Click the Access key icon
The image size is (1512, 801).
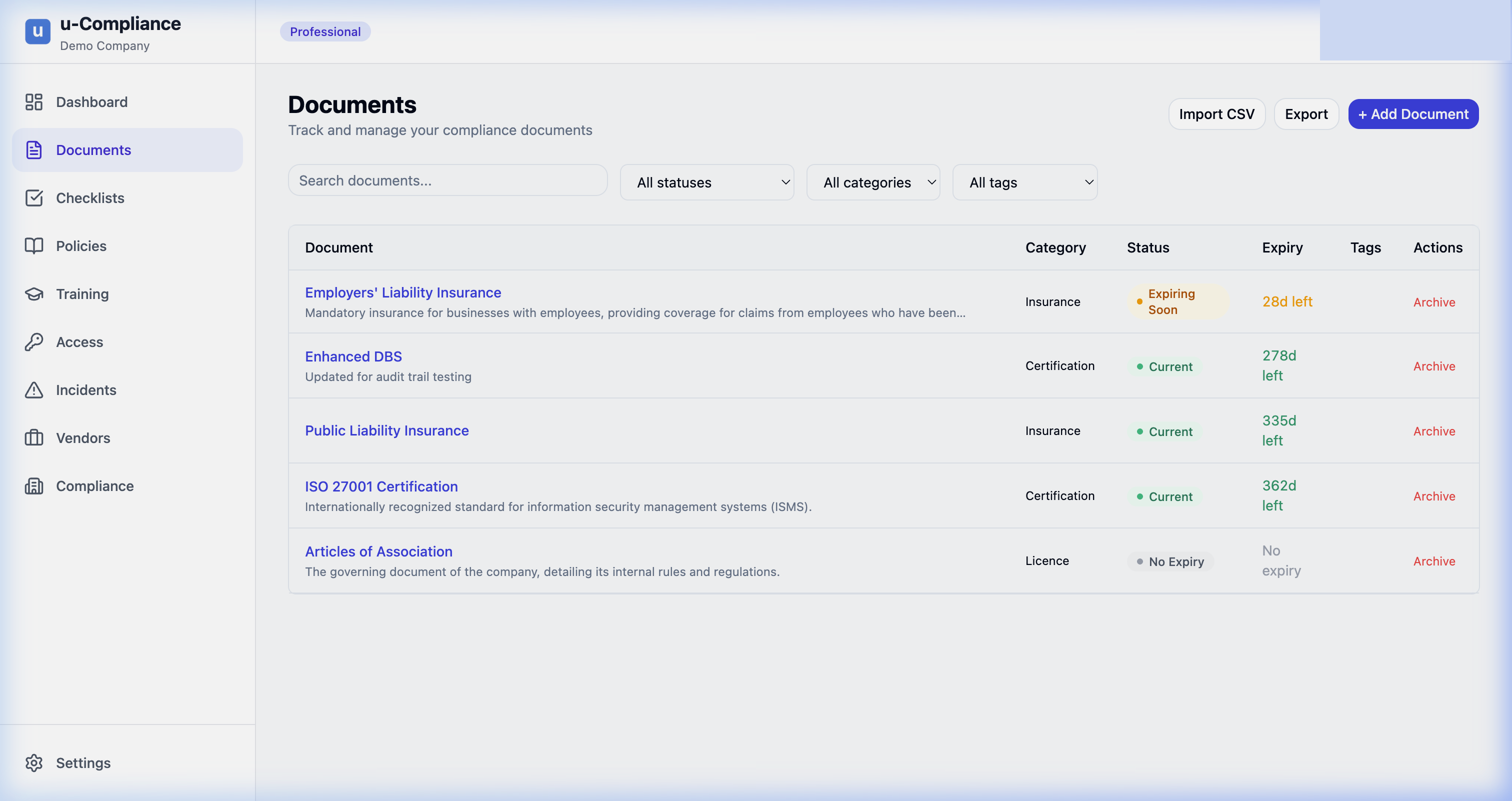pyautogui.click(x=34, y=342)
